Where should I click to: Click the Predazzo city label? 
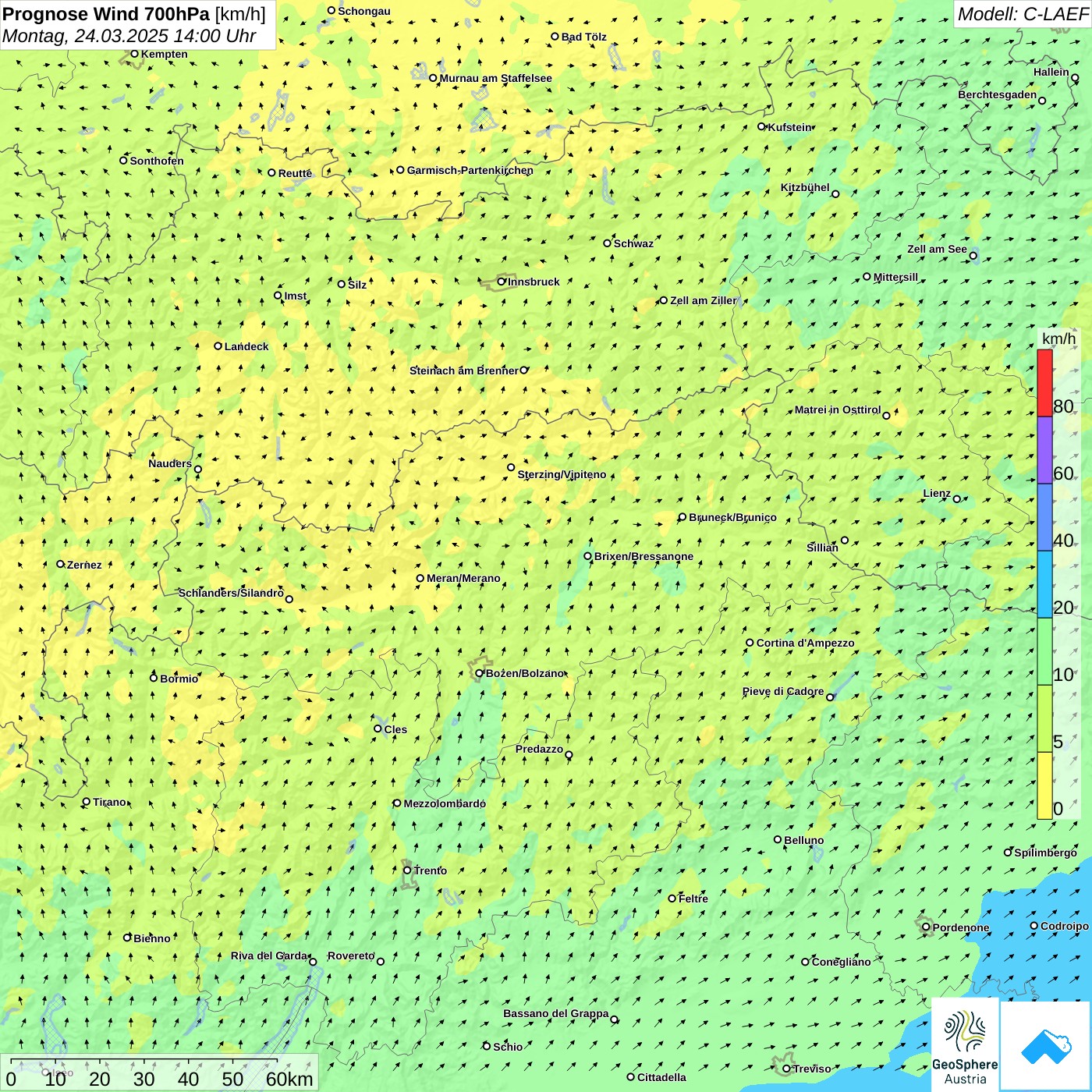[539, 749]
